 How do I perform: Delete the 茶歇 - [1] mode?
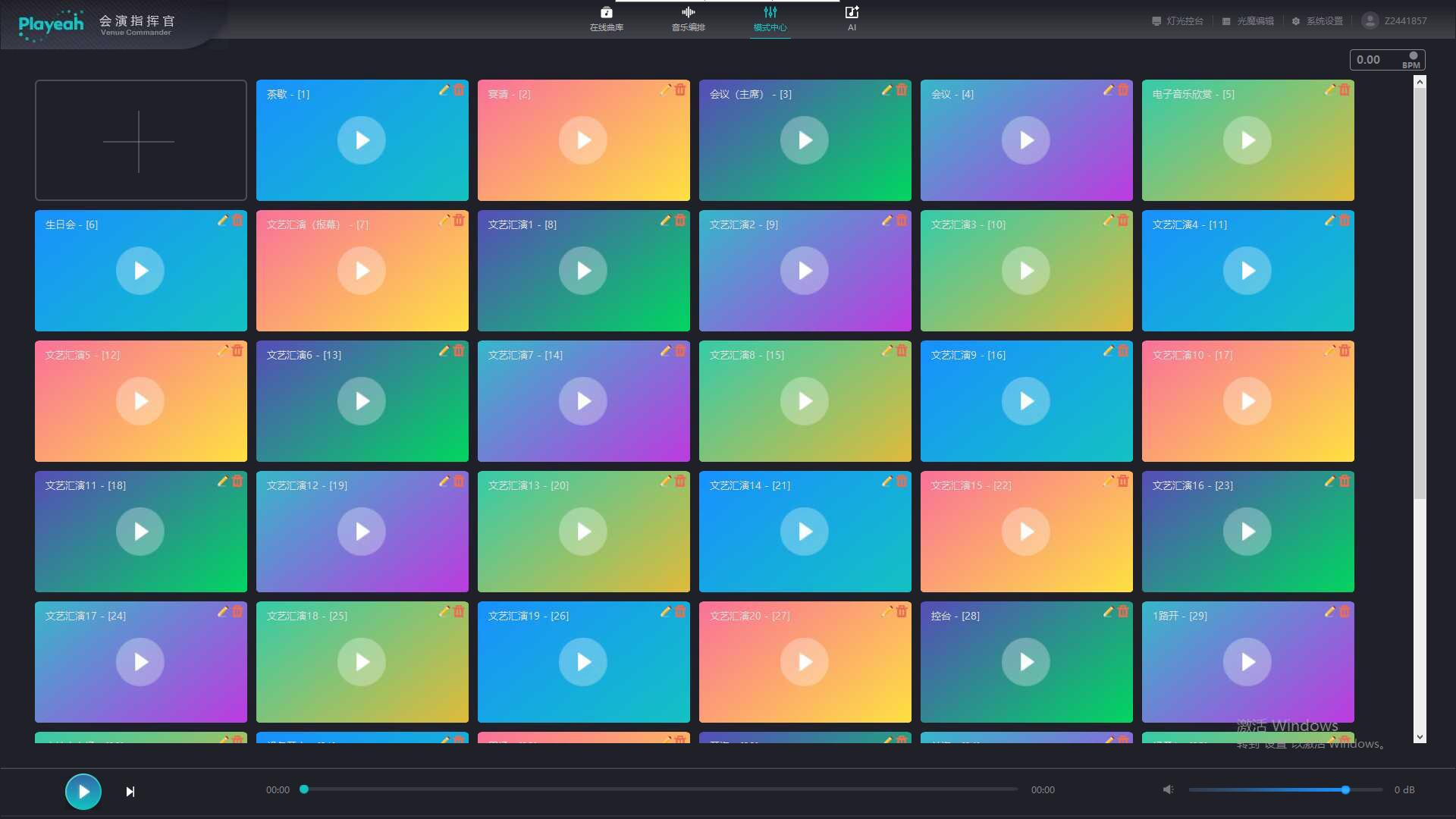[x=459, y=90]
